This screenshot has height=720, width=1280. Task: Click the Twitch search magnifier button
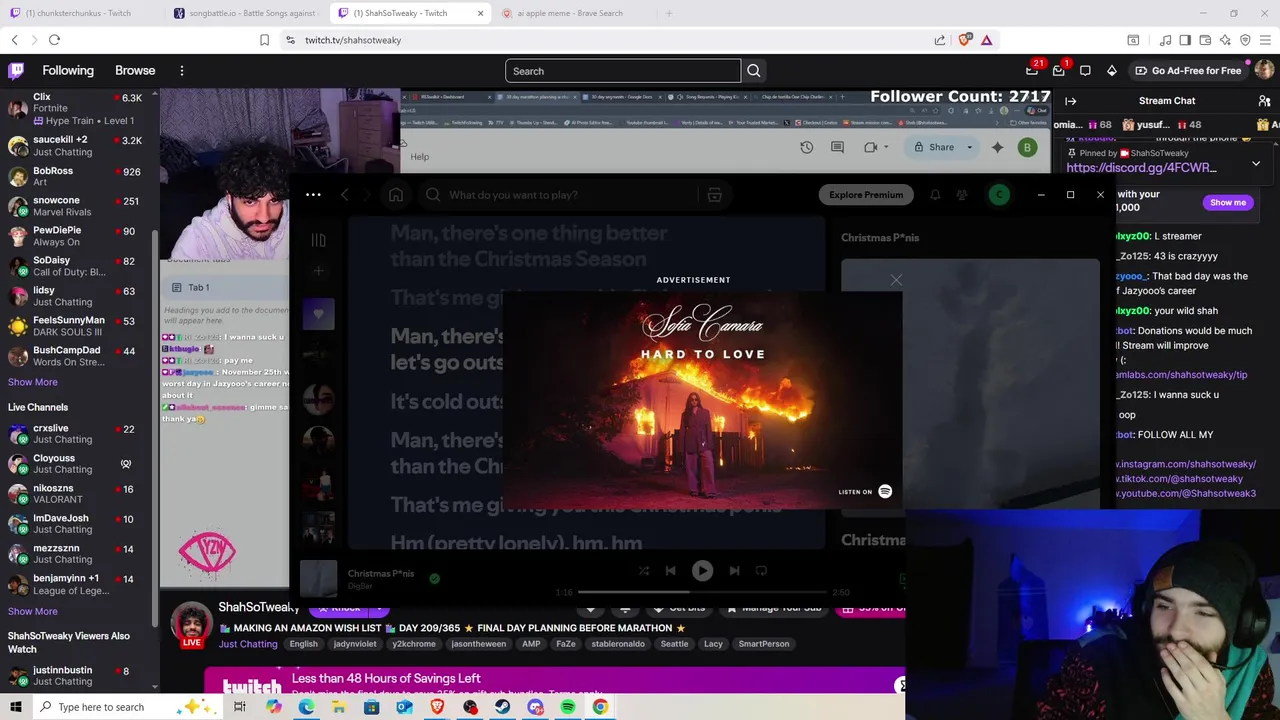tap(754, 71)
